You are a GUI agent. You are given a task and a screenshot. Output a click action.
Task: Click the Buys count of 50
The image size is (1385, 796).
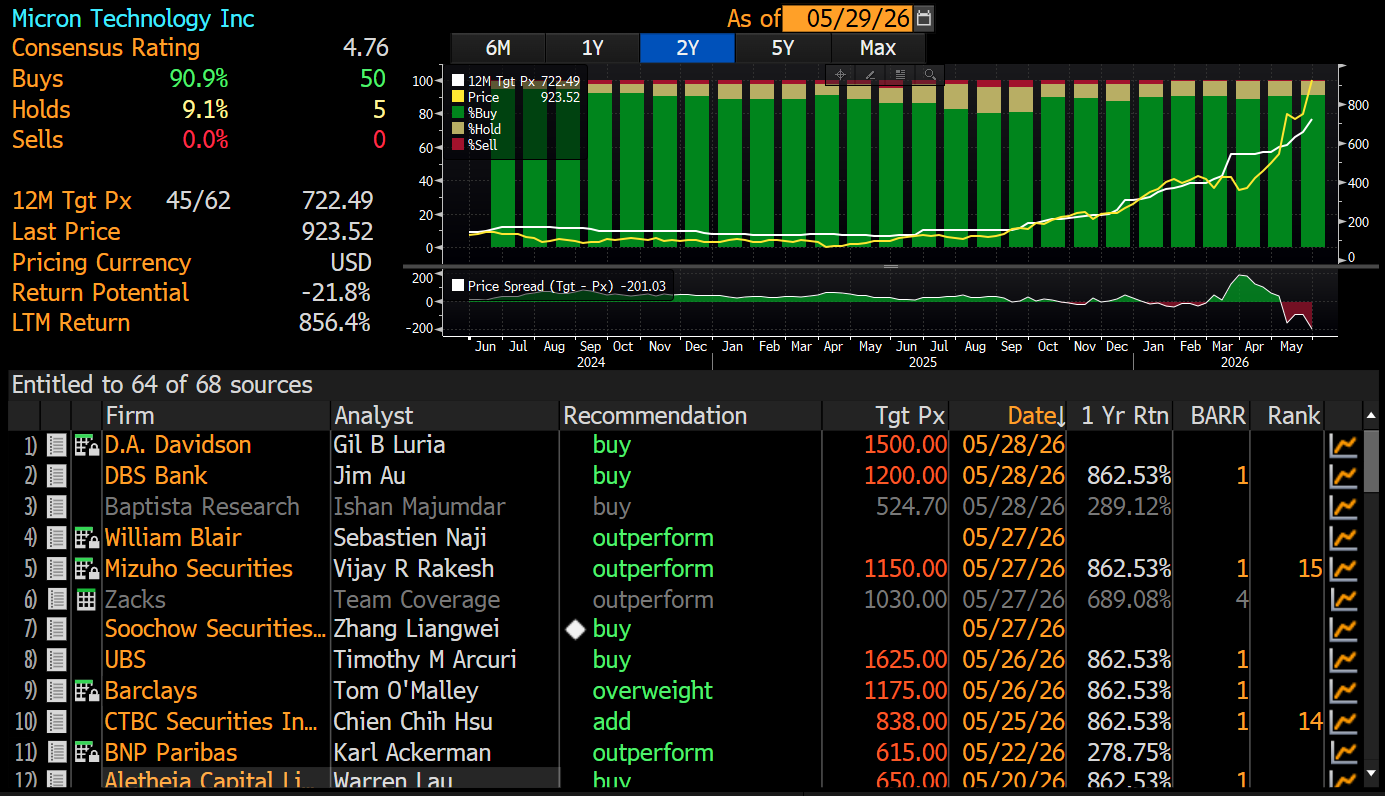(x=373, y=79)
